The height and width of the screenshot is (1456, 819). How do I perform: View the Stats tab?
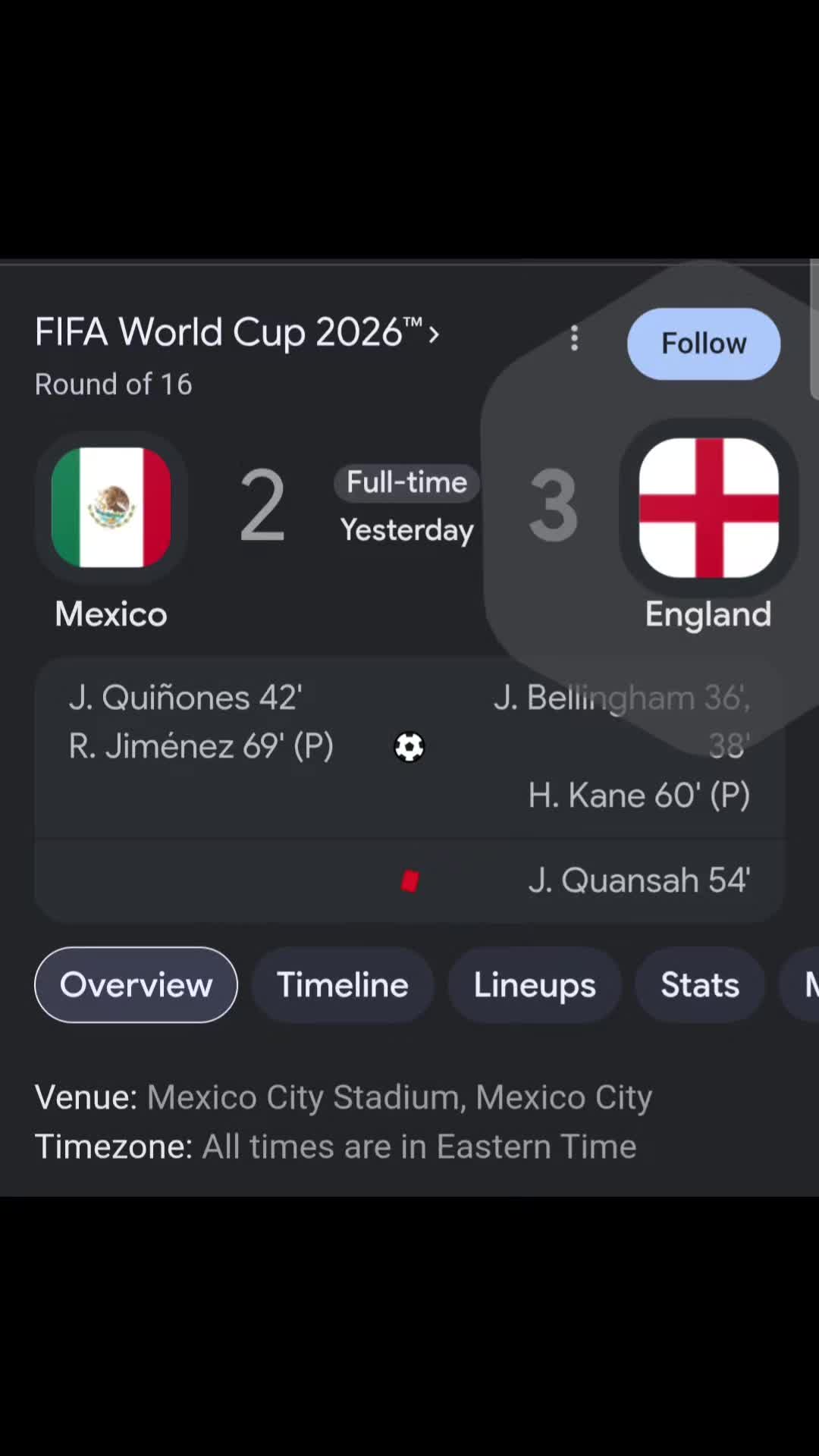point(700,985)
